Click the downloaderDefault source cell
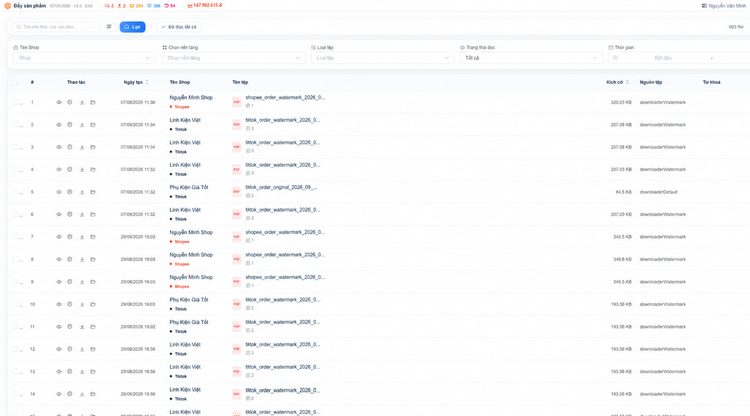This screenshot has height=416, width=750. tap(659, 192)
